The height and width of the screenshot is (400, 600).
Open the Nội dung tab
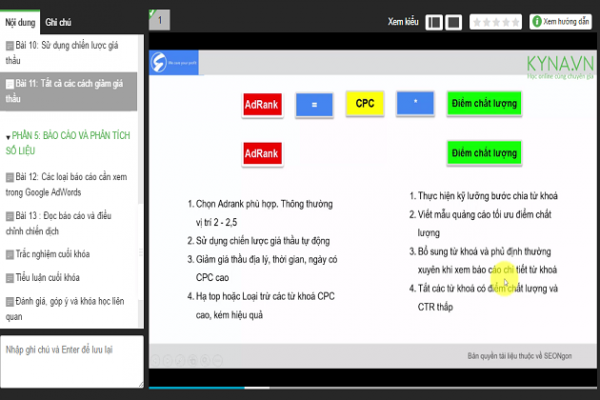[x=20, y=21]
